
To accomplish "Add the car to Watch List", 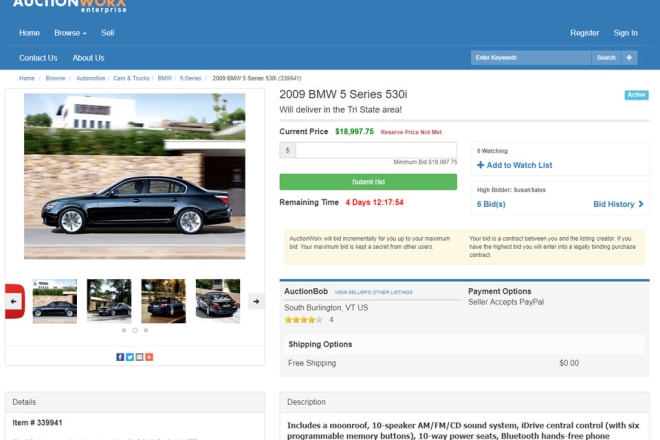I will [514, 165].
